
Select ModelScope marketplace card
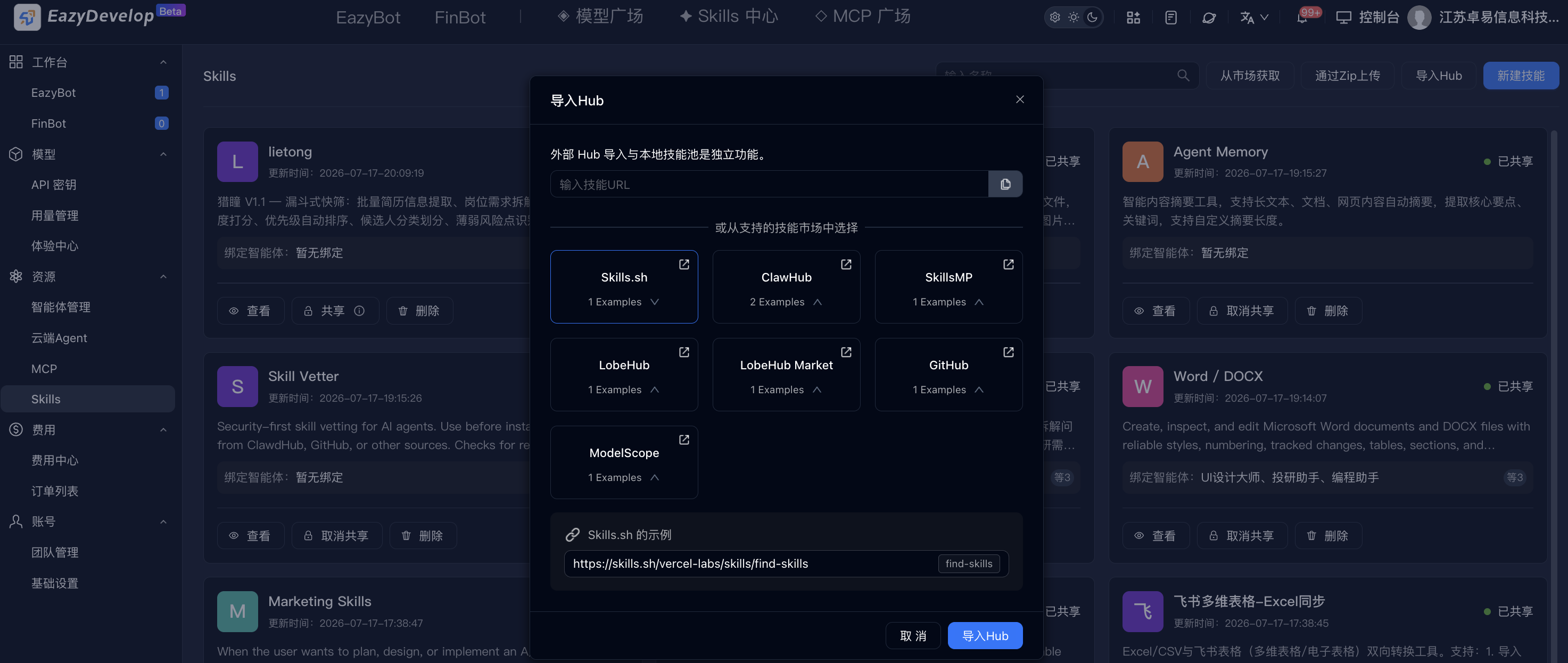point(624,462)
